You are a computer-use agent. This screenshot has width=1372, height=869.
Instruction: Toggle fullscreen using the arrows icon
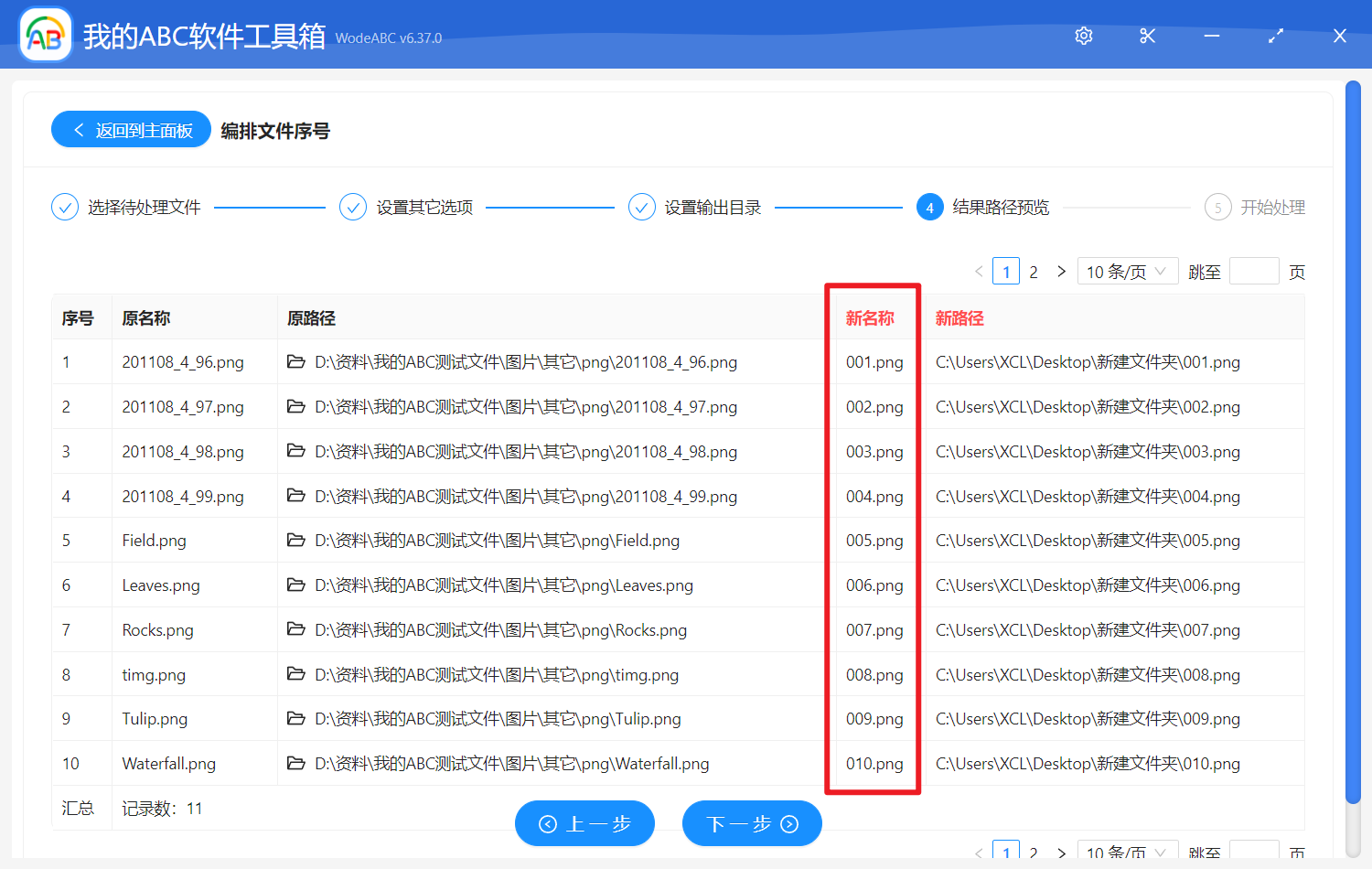[x=1275, y=36]
